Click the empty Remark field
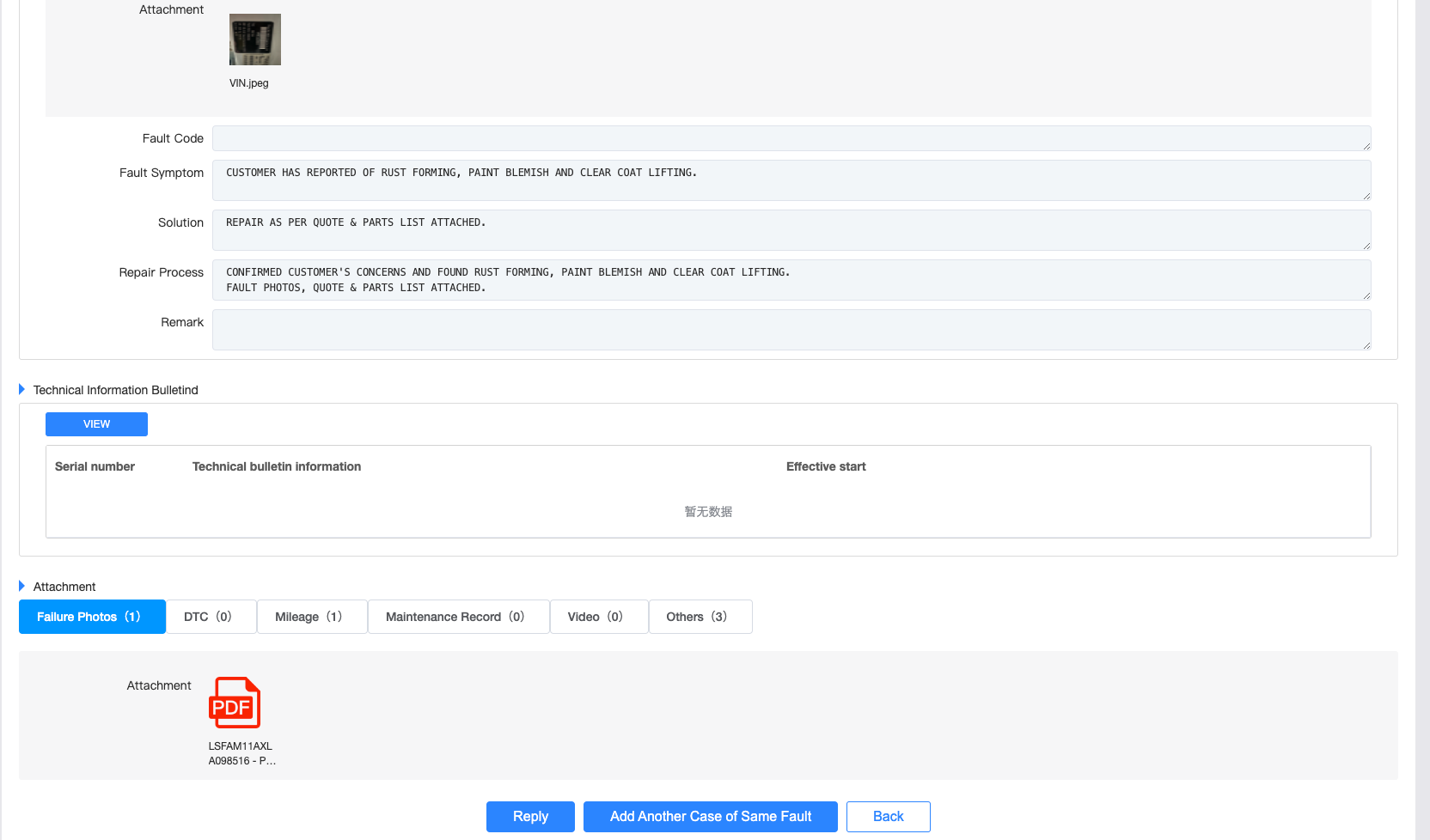The image size is (1430, 840). [x=791, y=330]
